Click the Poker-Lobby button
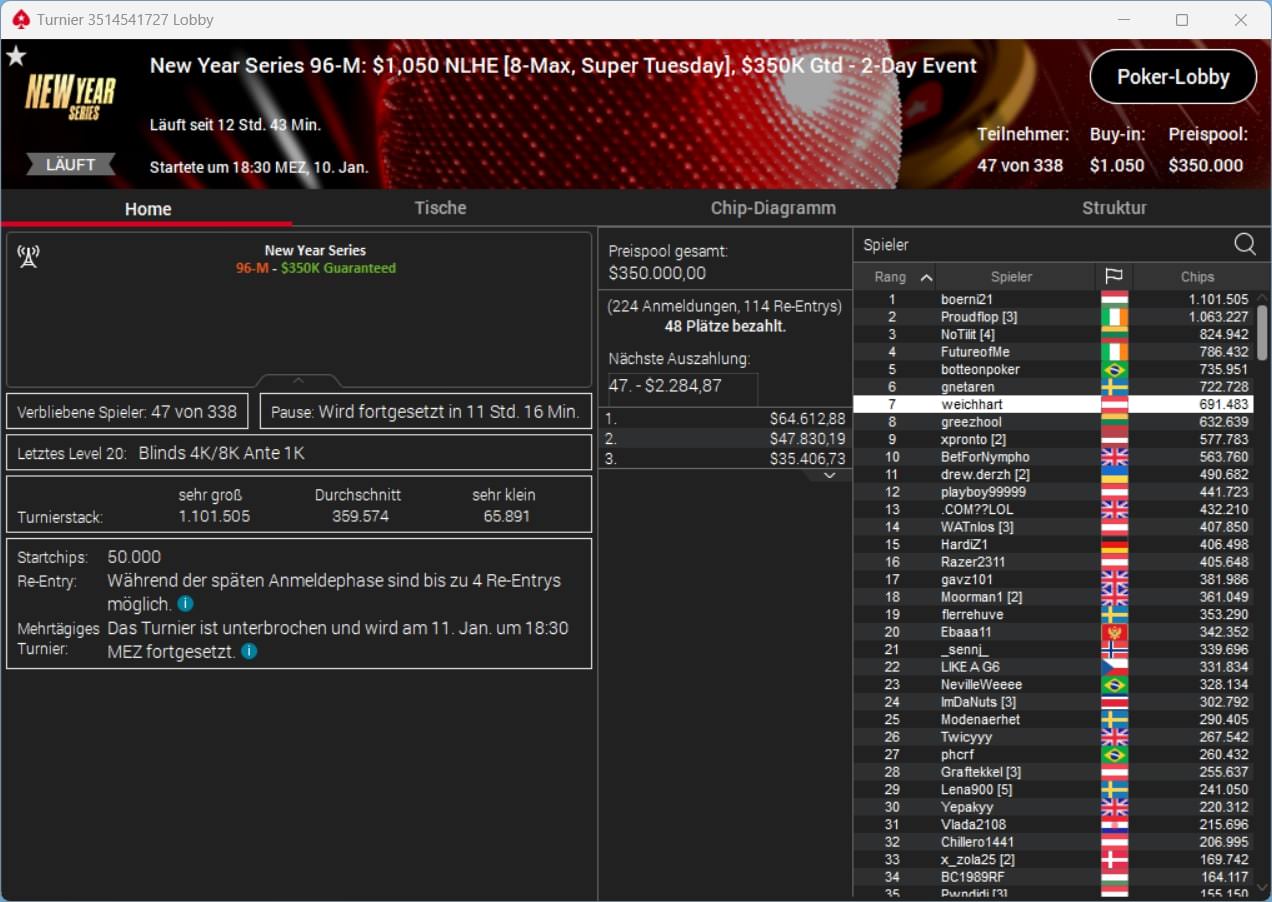 pyautogui.click(x=1173, y=77)
